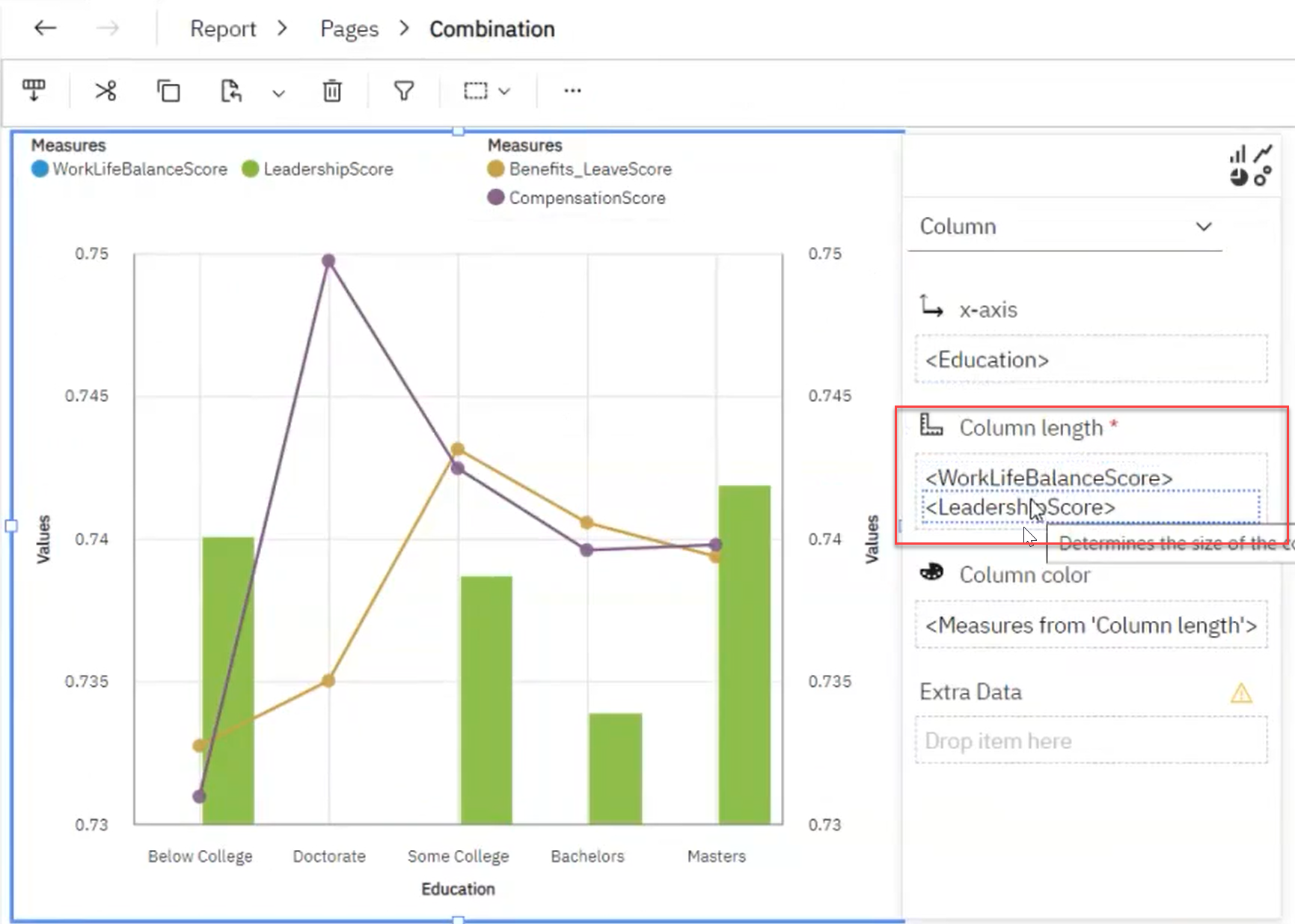Image resolution: width=1295 pixels, height=924 pixels.
Task: Select the Education field in x-axis
Action: [986, 360]
